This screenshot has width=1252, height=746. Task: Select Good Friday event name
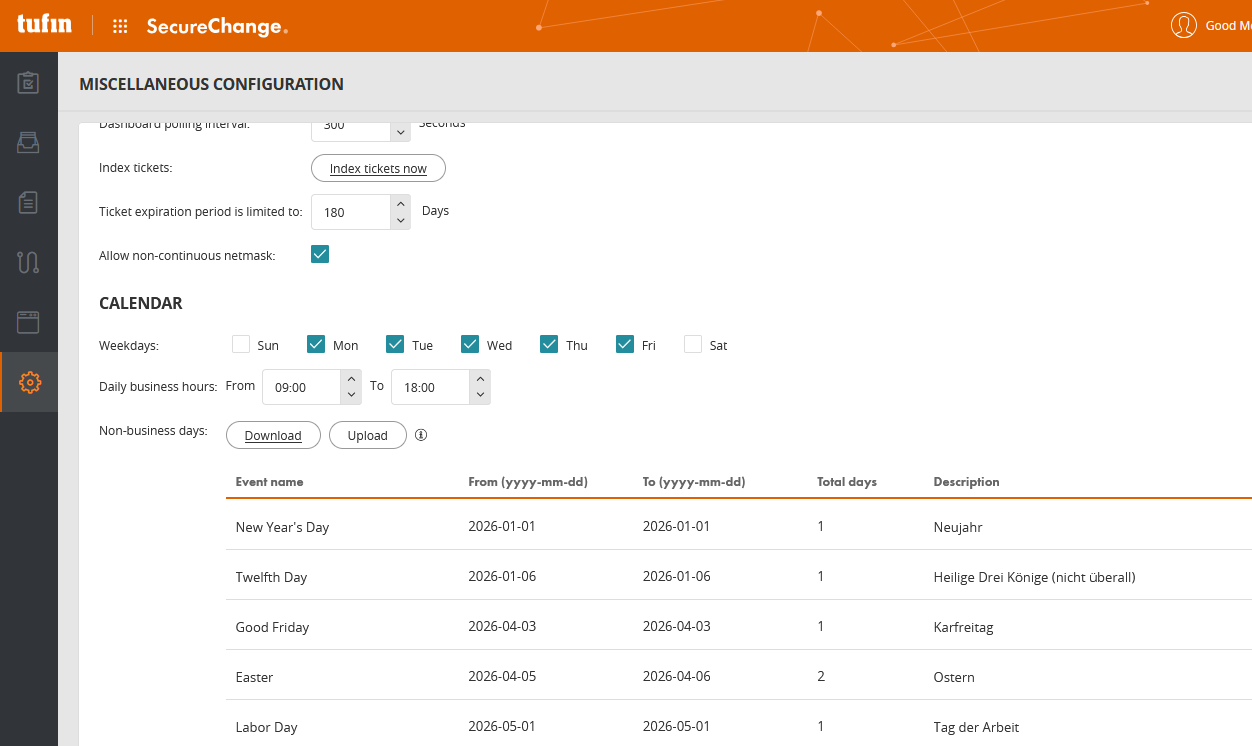pyautogui.click(x=272, y=627)
